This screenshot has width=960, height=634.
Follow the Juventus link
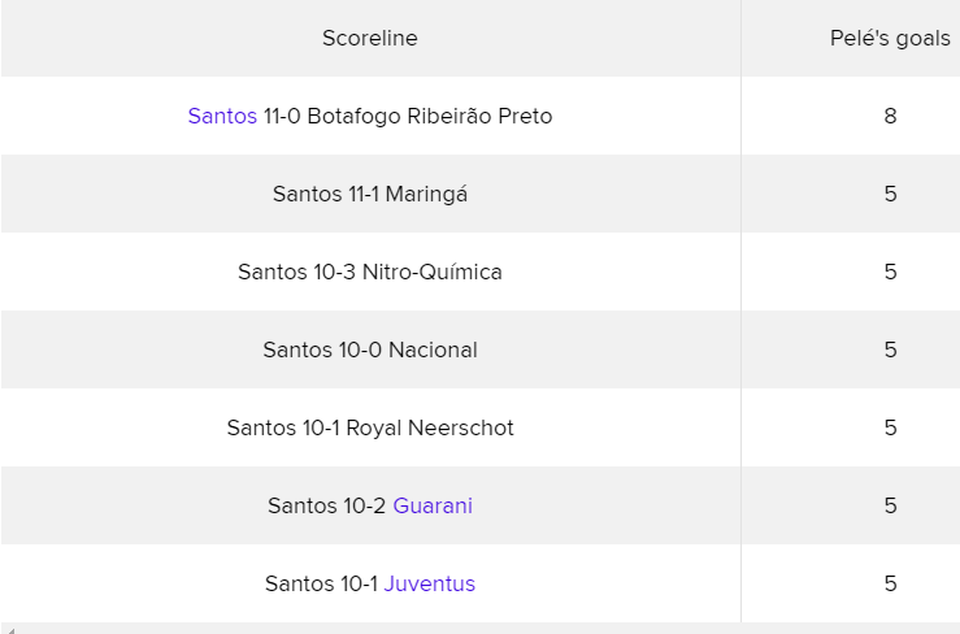click(x=429, y=583)
